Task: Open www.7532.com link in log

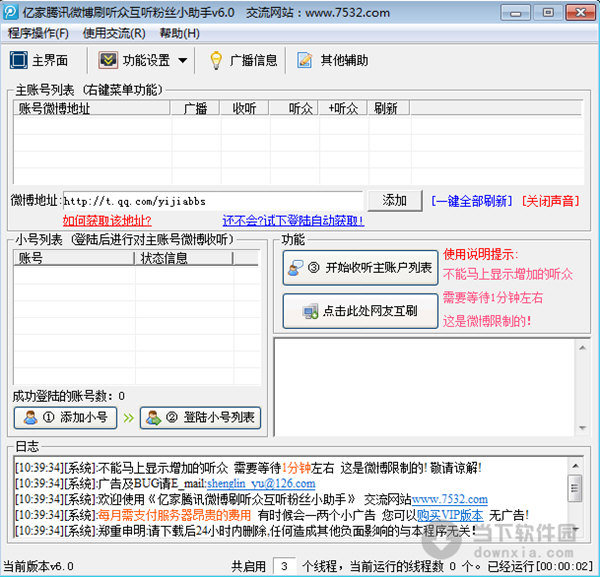Action: (x=450, y=499)
